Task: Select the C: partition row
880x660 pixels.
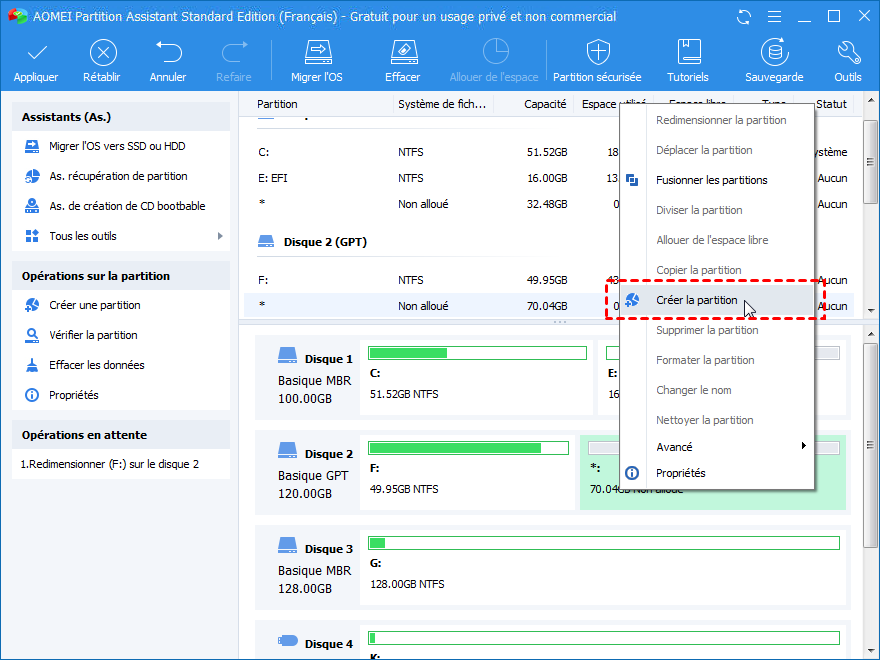Action: click(431, 152)
